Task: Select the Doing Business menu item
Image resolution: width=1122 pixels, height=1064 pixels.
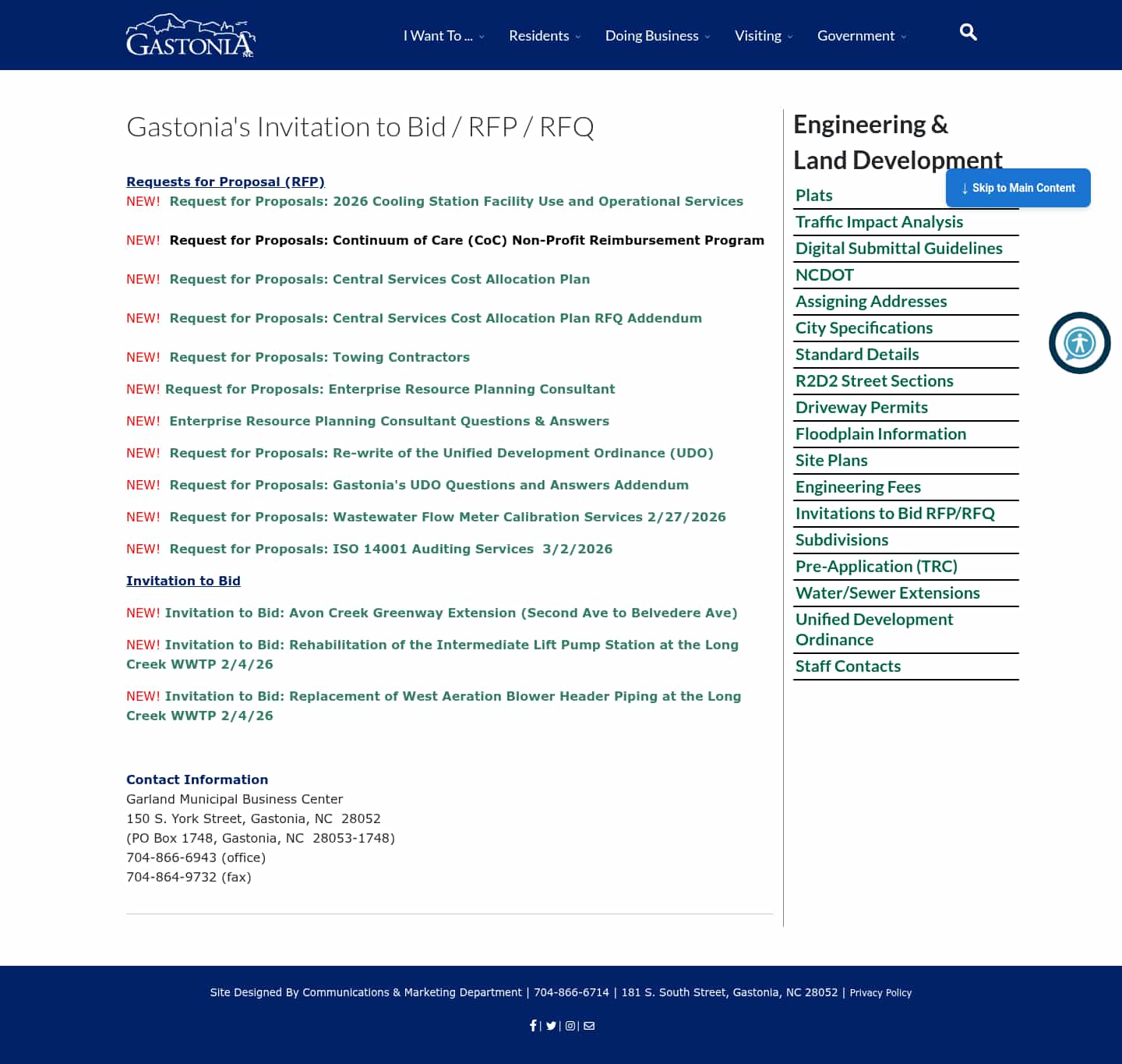Action: click(651, 35)
